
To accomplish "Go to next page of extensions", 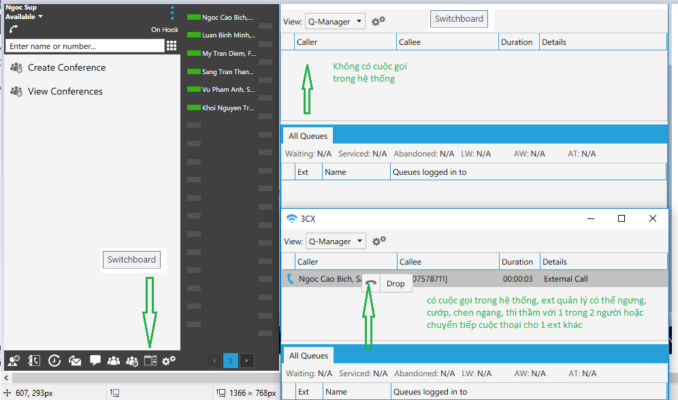I will click(247, 360).
